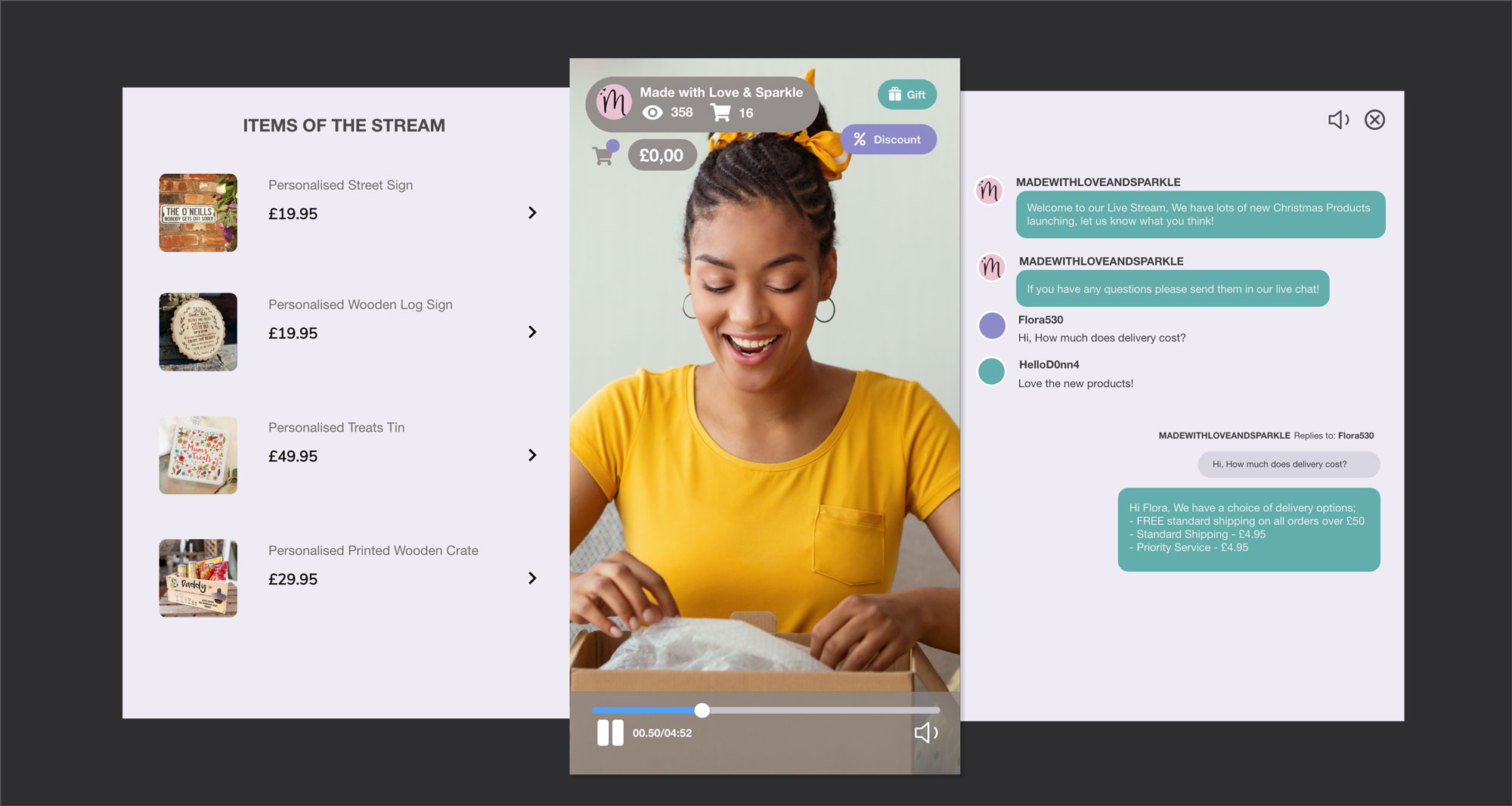
Task: Click the eye icon showing 358 viewers
Action: [652, 112]
